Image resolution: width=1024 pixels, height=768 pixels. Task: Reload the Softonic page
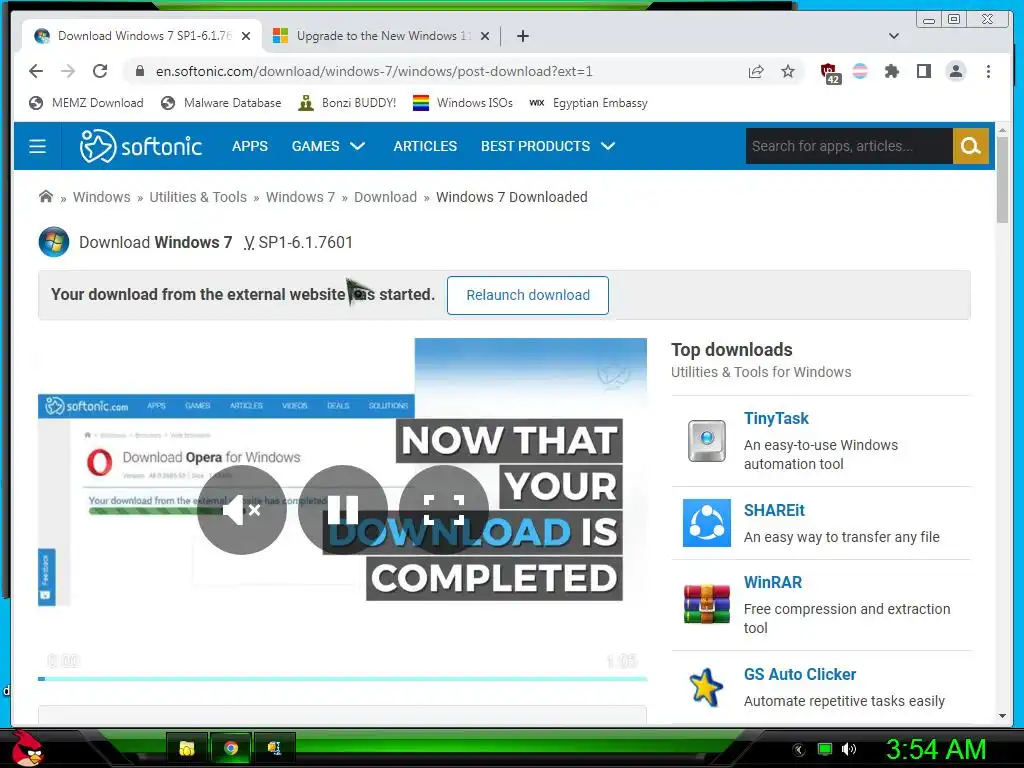click(x=100, y=71)
